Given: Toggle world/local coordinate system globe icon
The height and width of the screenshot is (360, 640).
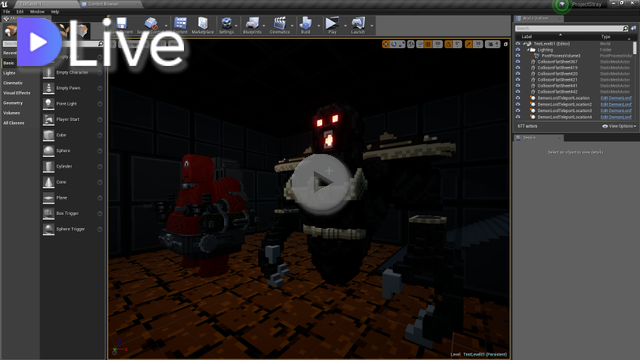Looking at the screenshot, I should [411, 44].
